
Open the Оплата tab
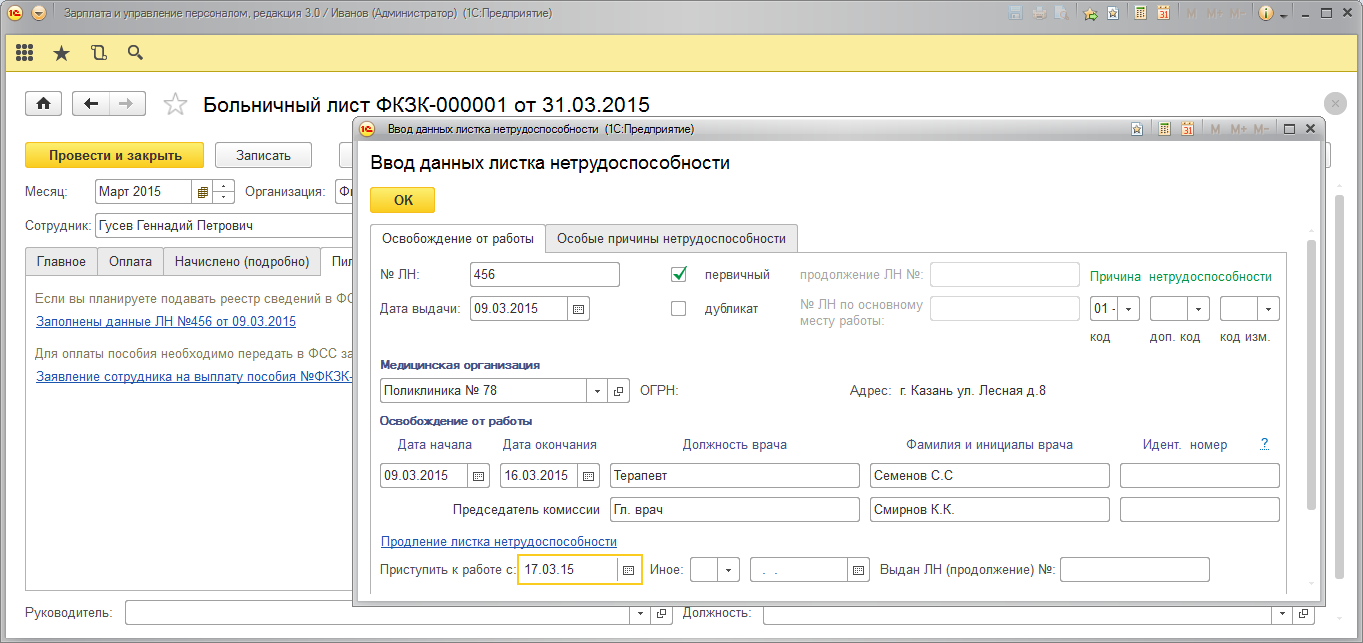(130, 262)
